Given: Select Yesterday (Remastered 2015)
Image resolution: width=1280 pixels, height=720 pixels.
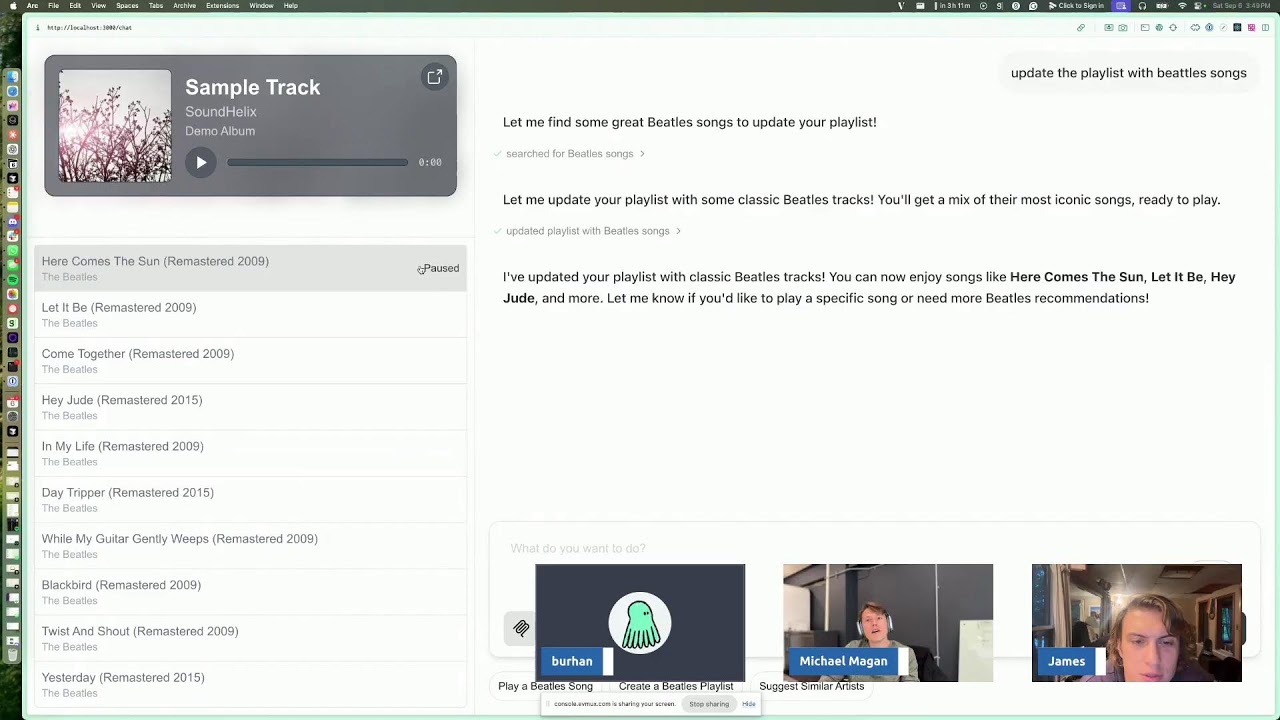Looking at the screenshot, I should pyautogui.click(x=250, y=684).
